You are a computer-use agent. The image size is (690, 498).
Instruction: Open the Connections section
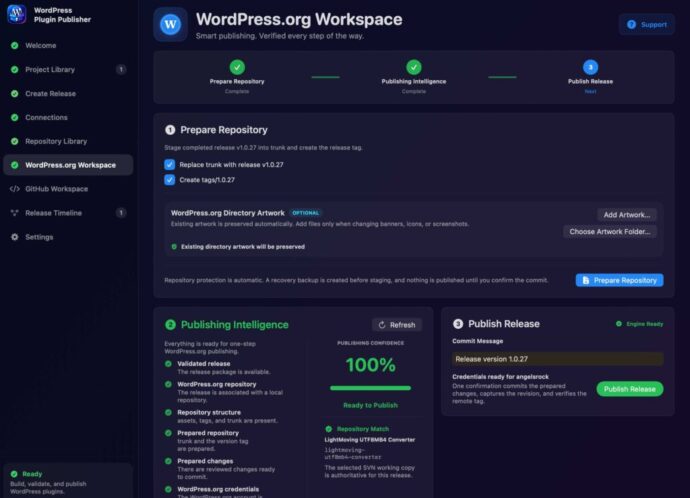[68, 117]
